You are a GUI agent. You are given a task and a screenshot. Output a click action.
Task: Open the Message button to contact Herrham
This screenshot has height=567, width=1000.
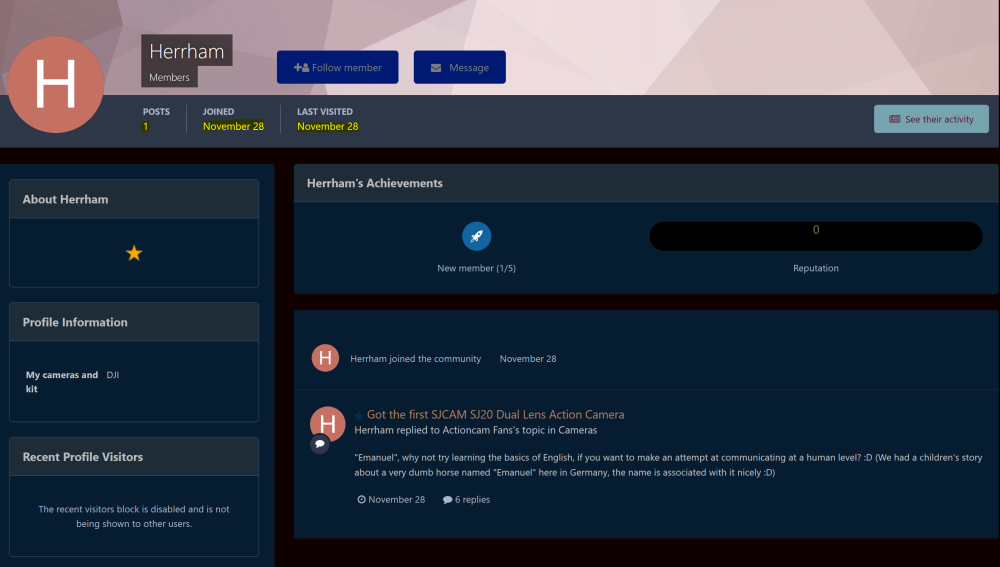459,68
